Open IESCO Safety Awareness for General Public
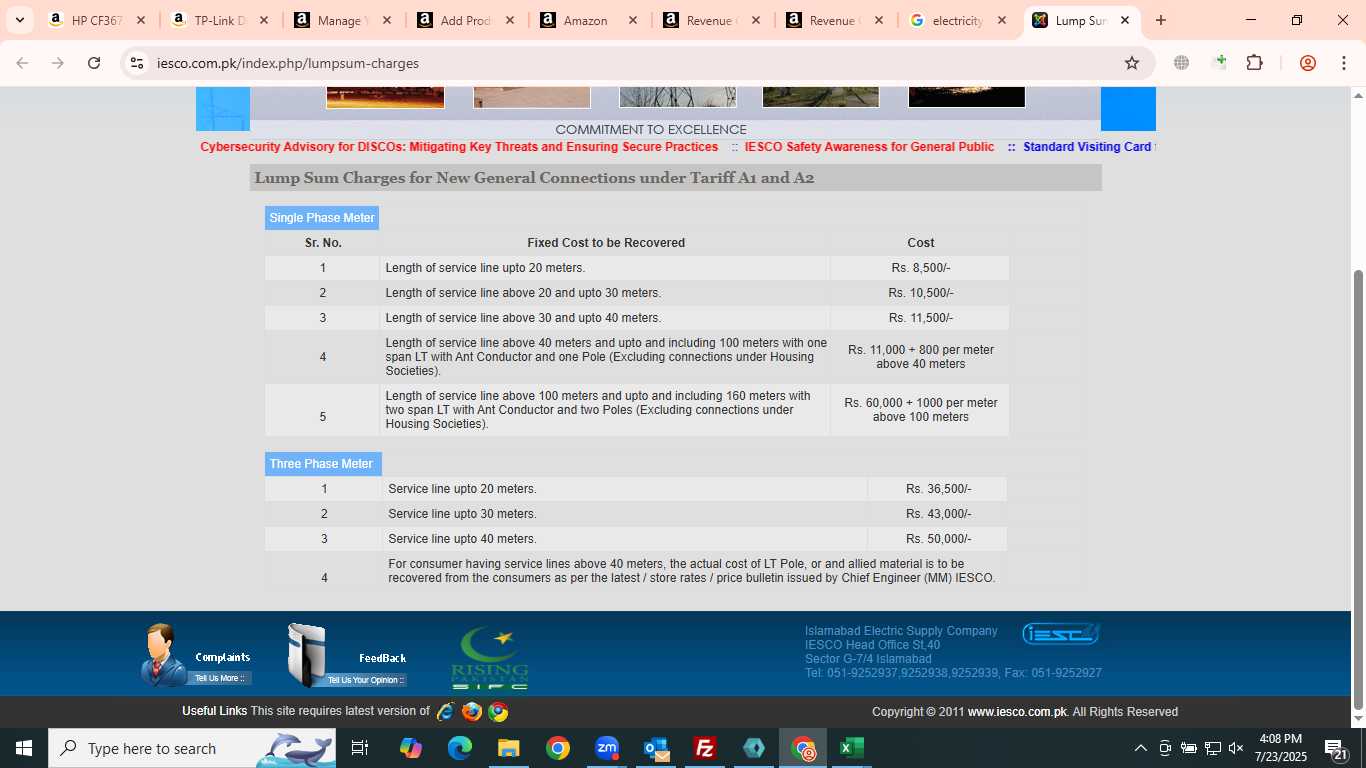 click(869, 147)
